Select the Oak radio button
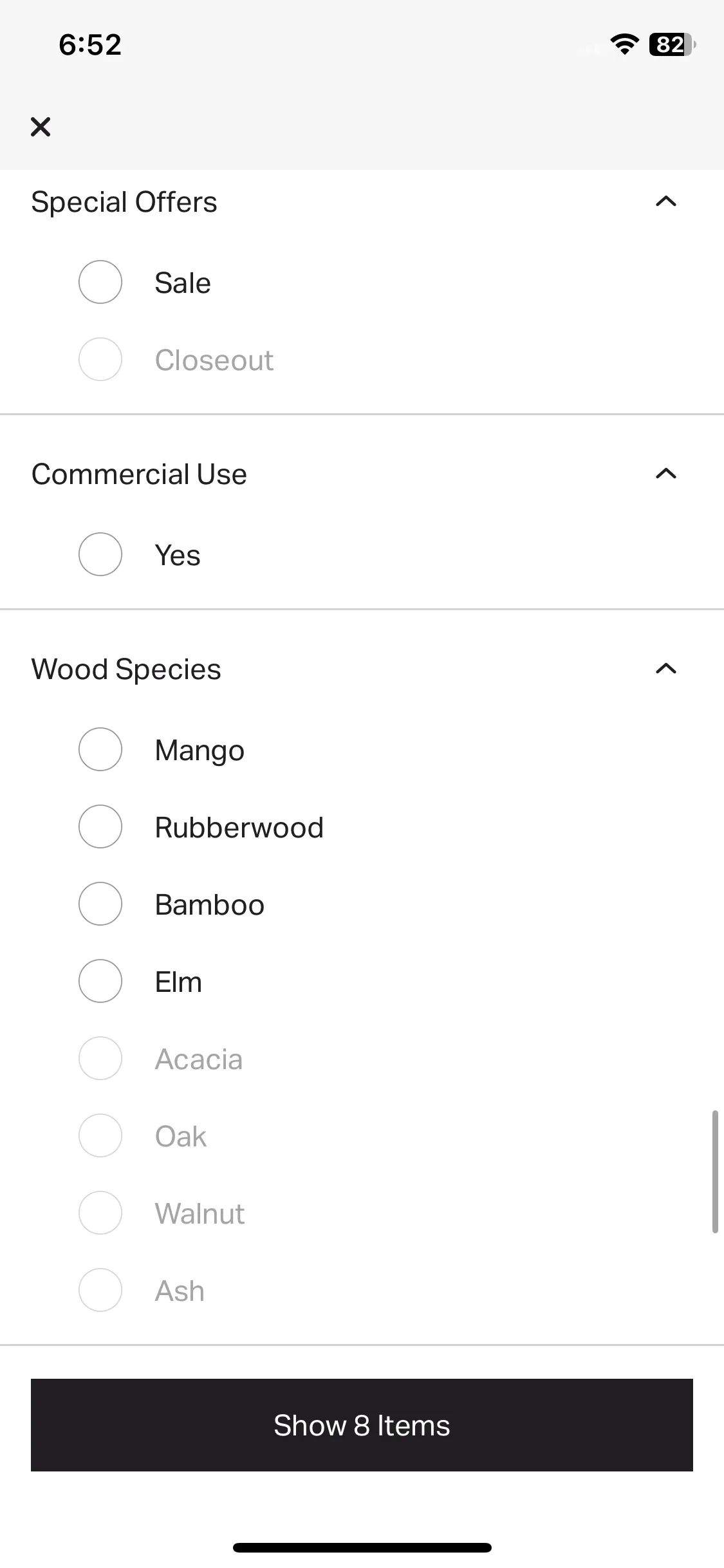 click(x=100, y=1135)
